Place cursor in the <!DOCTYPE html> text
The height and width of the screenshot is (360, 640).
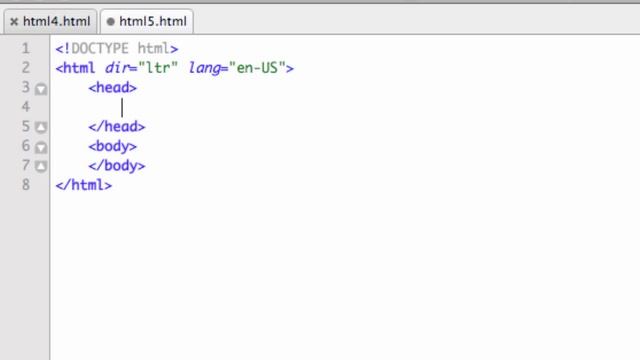click(117, 49)
